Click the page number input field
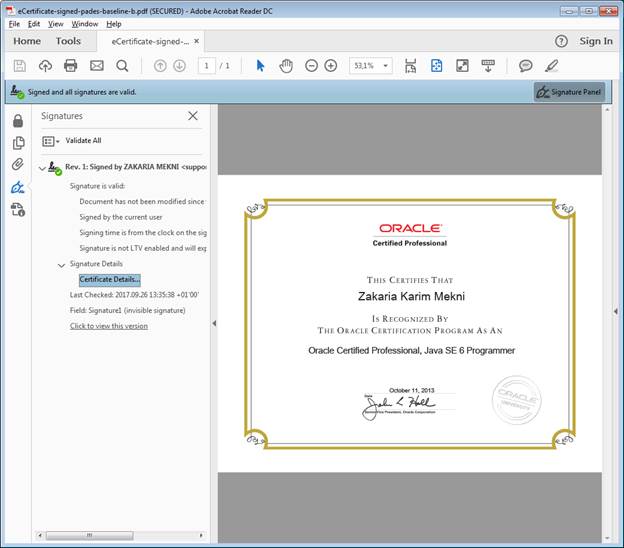 click(x=207, y=66)
